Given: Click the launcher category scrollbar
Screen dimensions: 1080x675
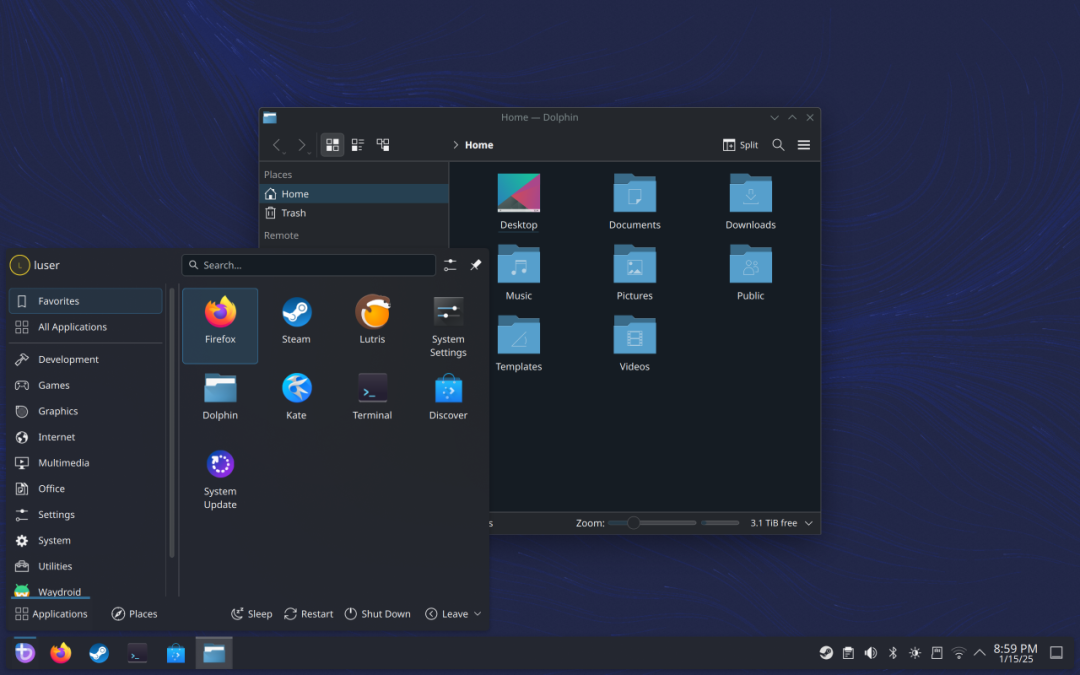Looking at the screenshot, I should pyautogui.click(x=172, y=423).
